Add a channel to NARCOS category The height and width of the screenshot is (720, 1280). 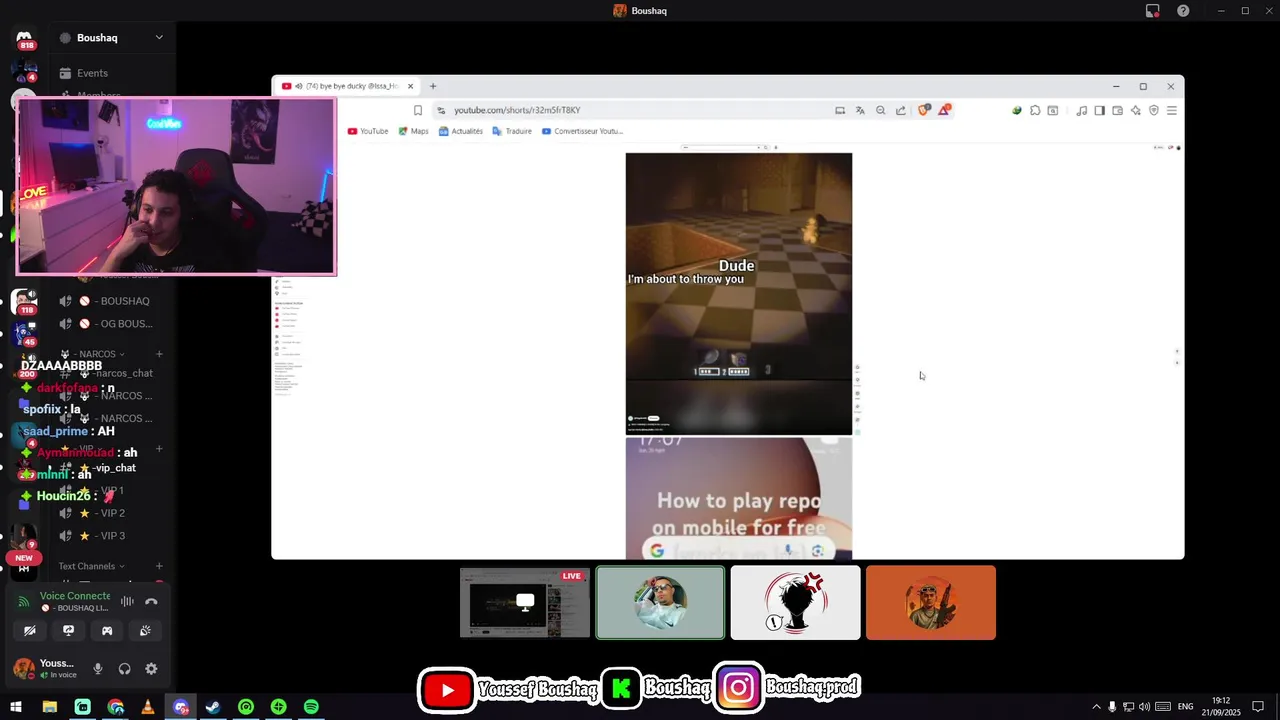pyautogui.click(x=159, y=354)
